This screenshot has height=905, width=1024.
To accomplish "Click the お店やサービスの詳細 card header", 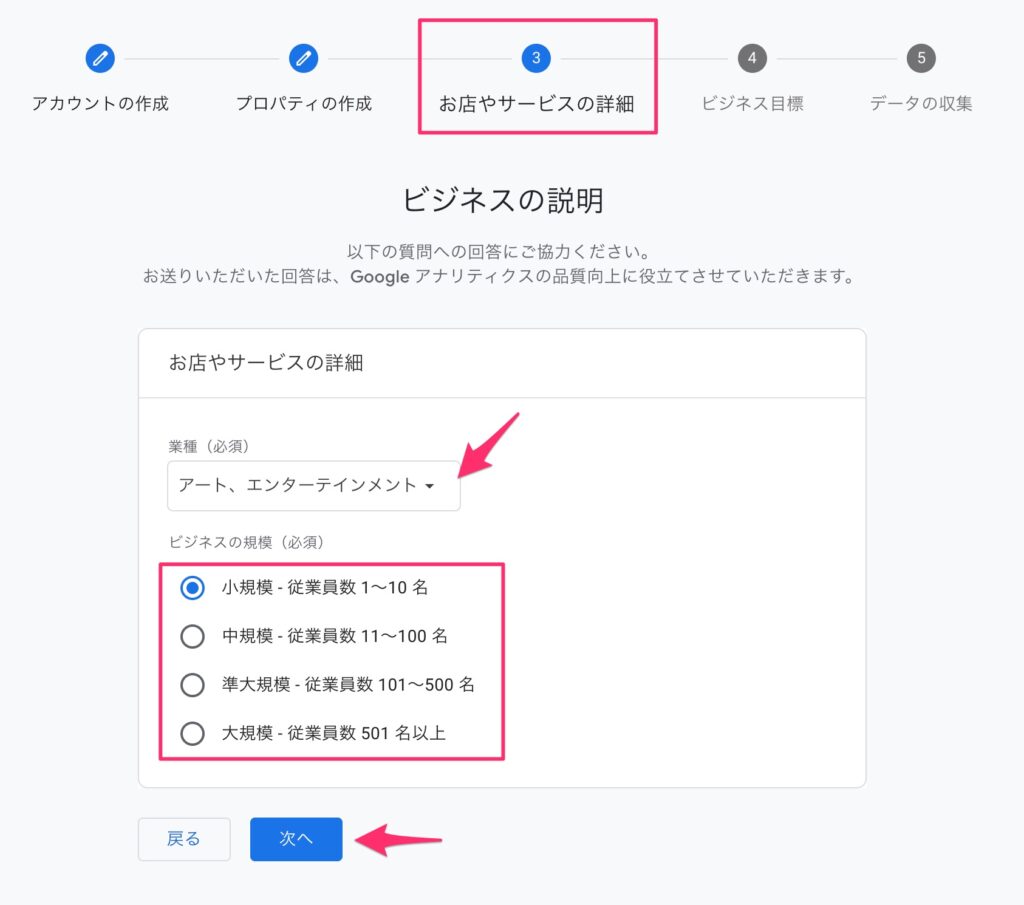I will [266, 363].
